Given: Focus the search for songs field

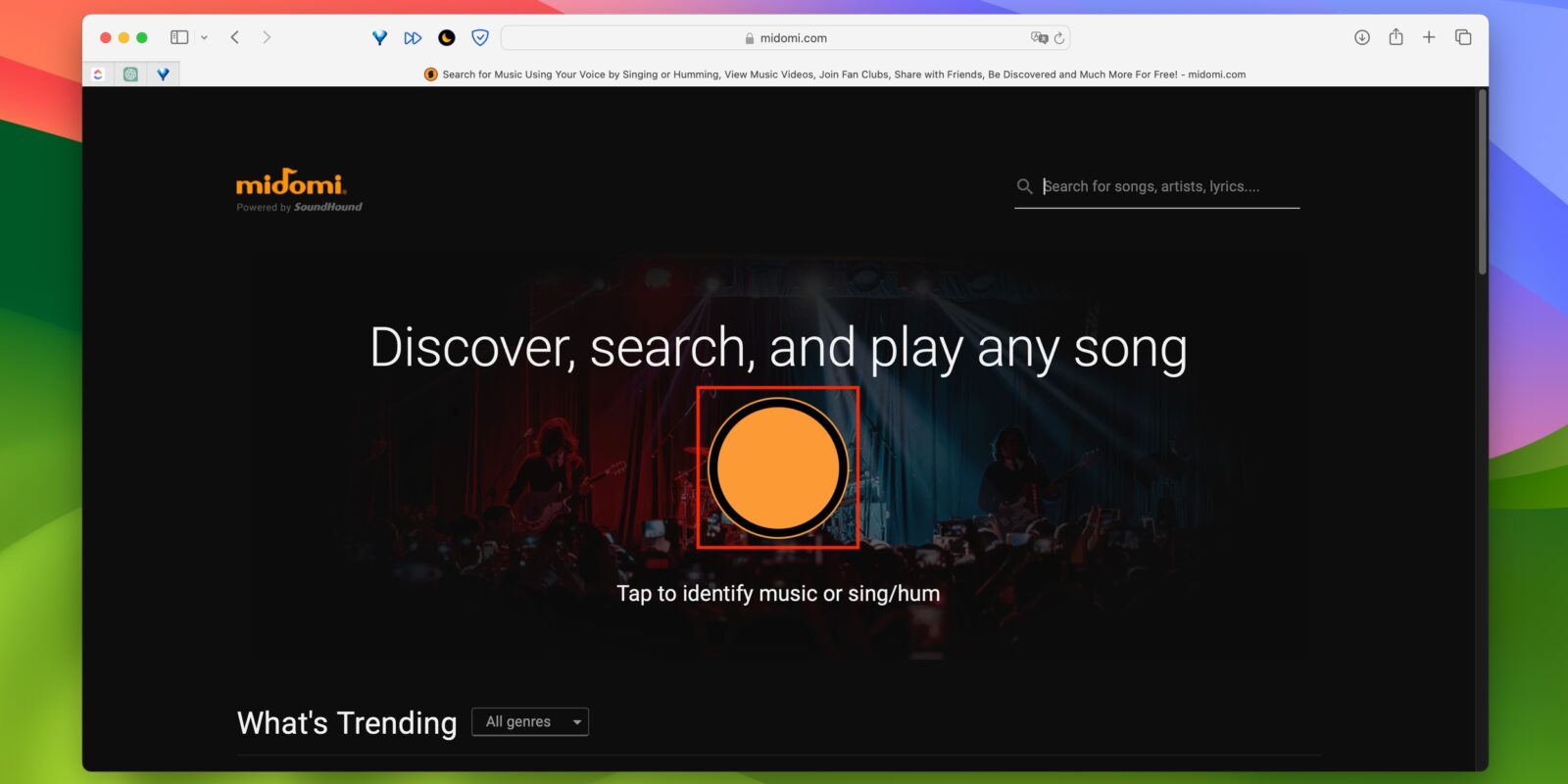Looking at the screenshot, I should 1166,186.
